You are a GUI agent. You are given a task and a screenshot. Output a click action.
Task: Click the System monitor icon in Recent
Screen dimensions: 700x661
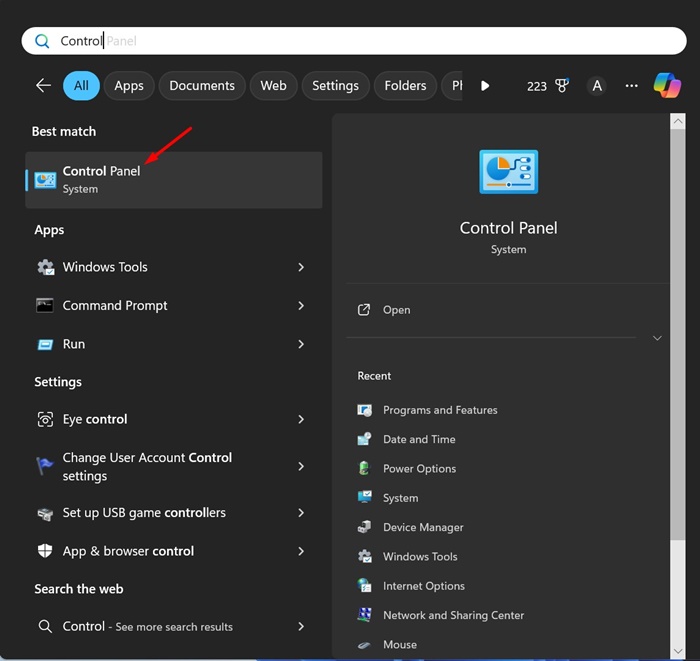click(x=364, y=497)
